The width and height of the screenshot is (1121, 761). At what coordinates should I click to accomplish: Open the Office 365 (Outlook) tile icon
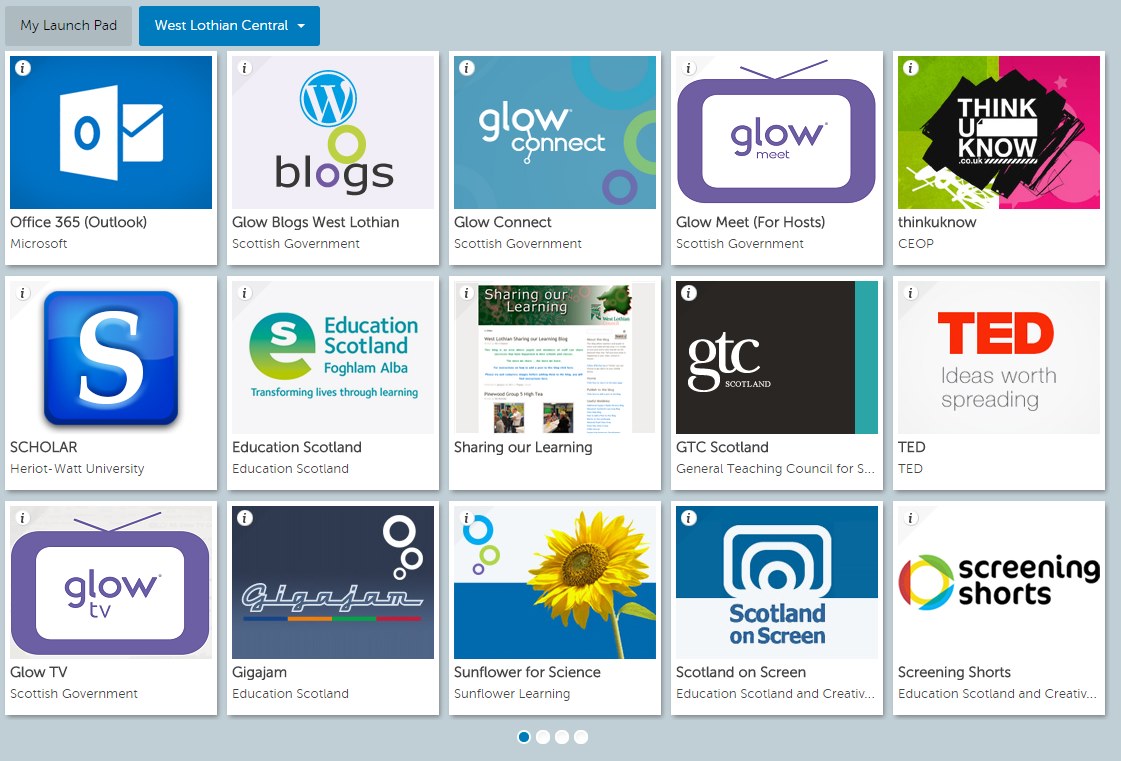pos(111,132)
